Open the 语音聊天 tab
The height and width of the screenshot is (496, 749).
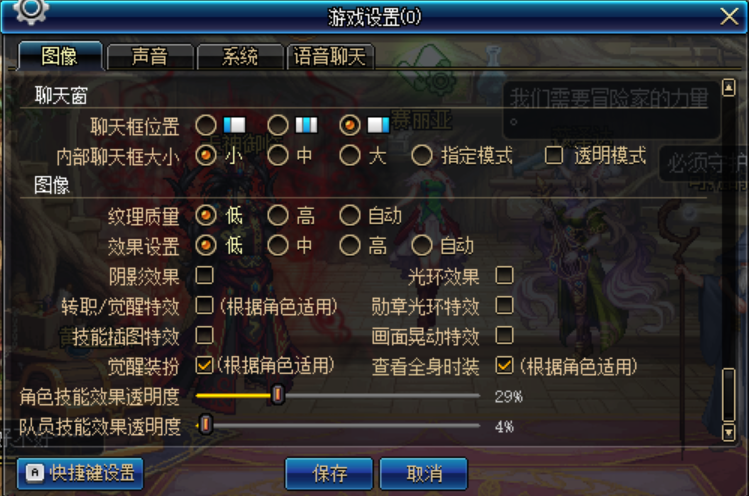330,57
